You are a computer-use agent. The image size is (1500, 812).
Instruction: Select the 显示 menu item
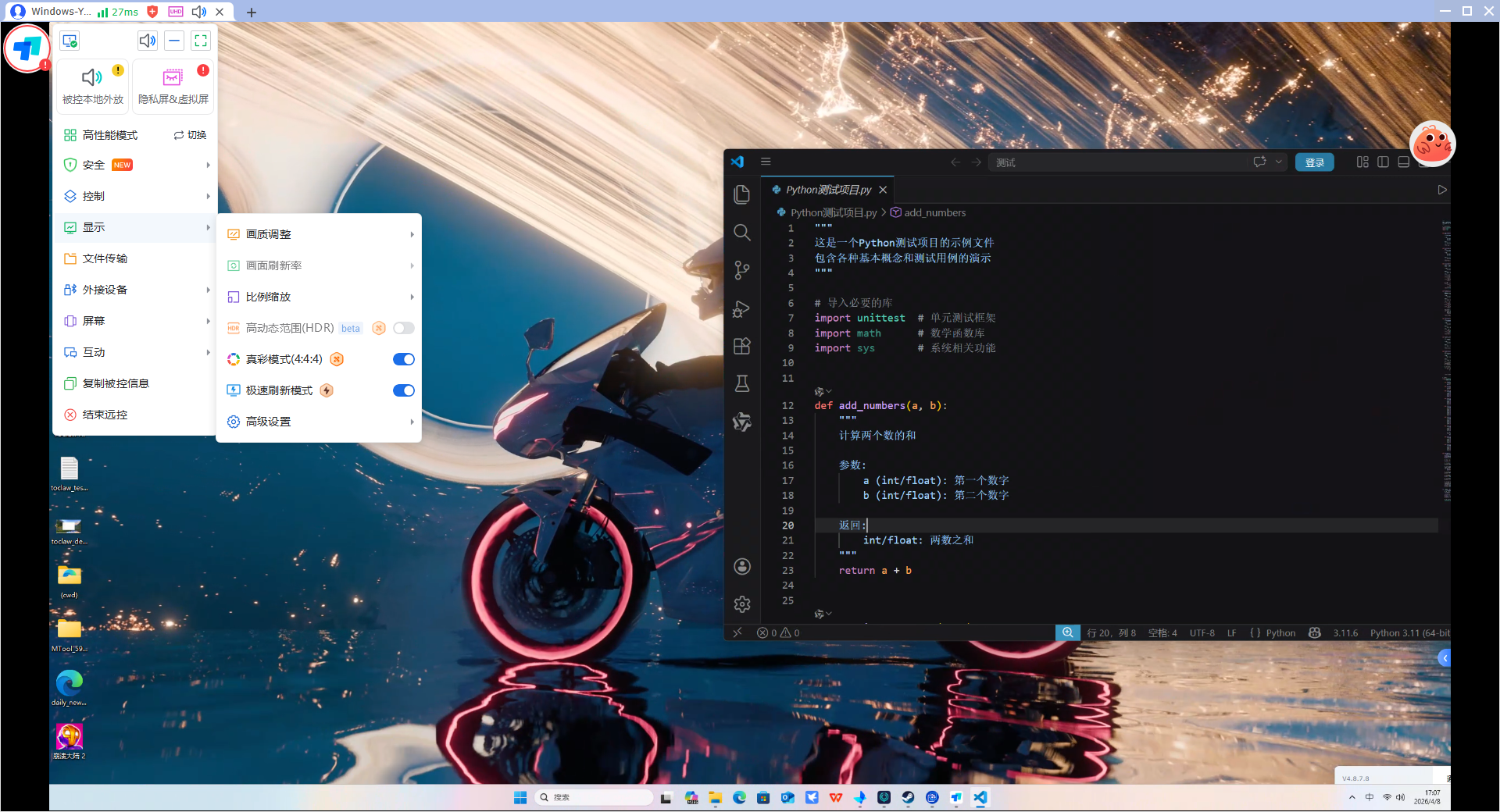(136, 227)
